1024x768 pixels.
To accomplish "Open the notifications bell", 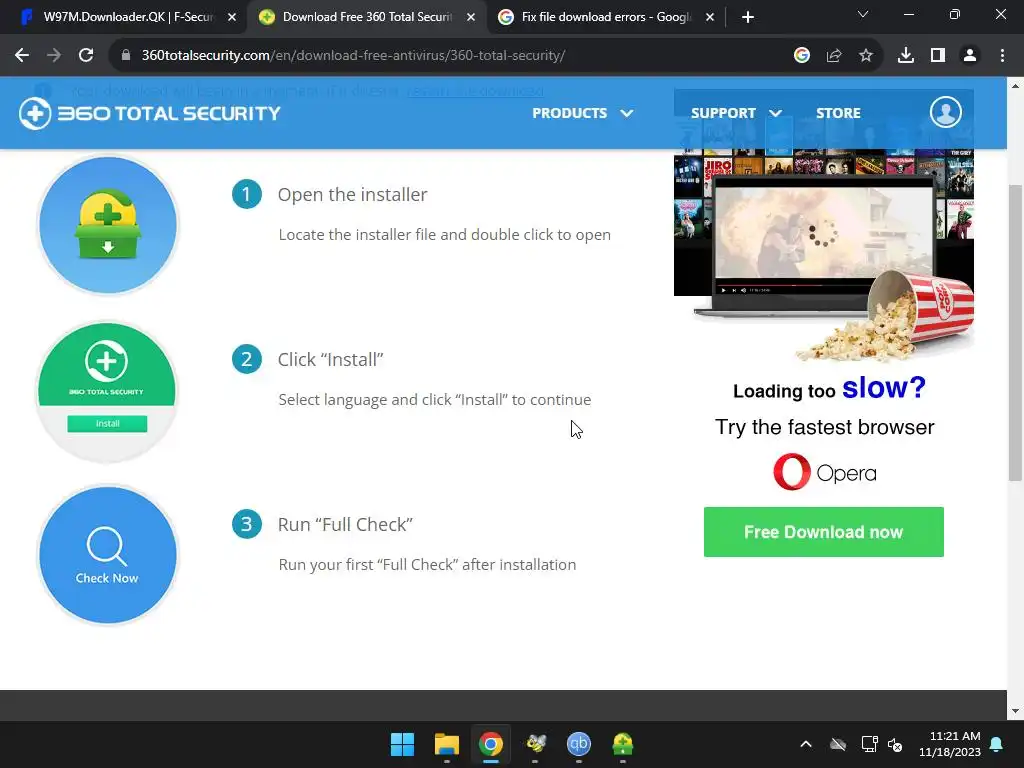I will [997, 744].
